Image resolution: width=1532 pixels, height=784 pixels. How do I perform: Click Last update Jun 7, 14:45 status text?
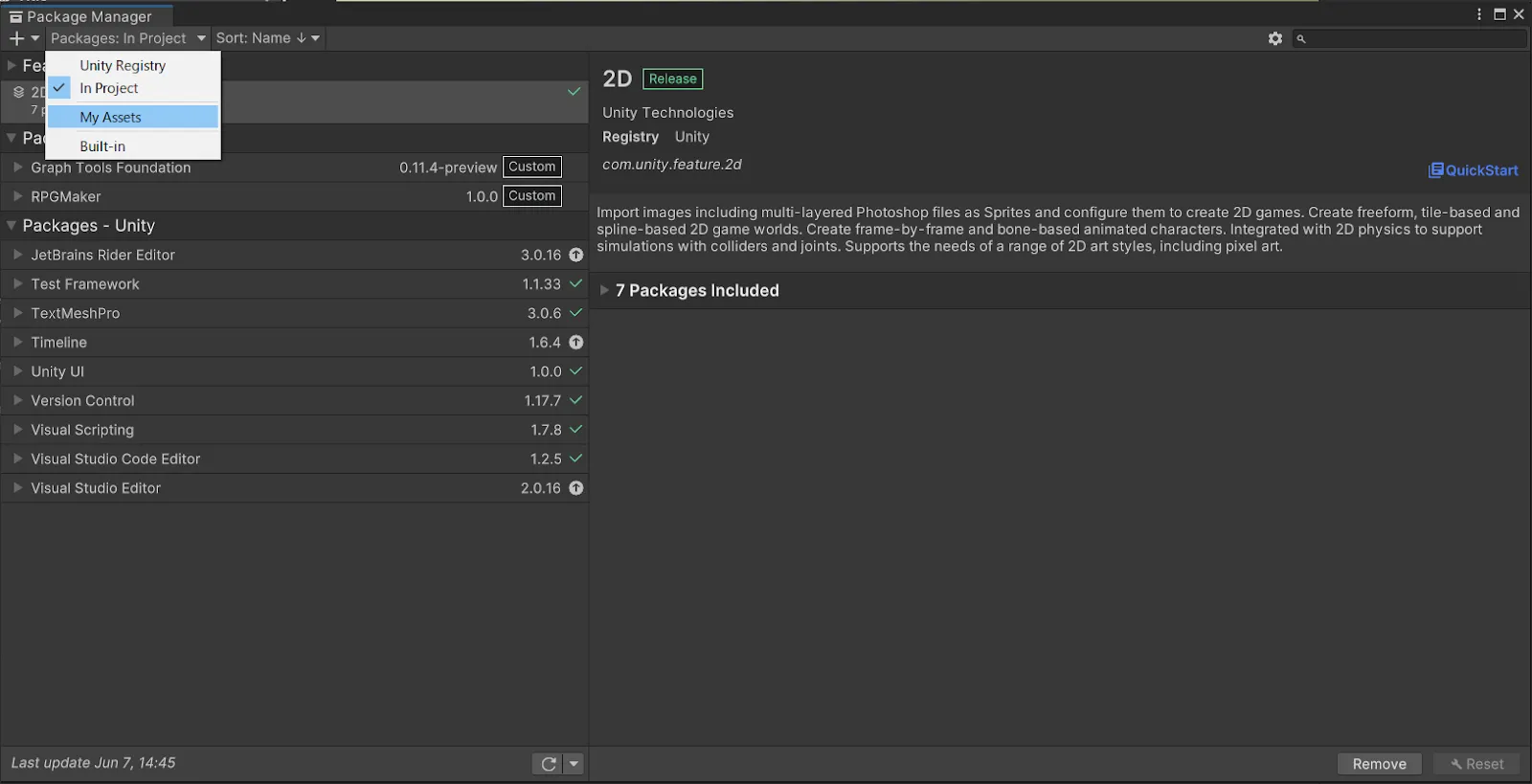pos(94,763)
